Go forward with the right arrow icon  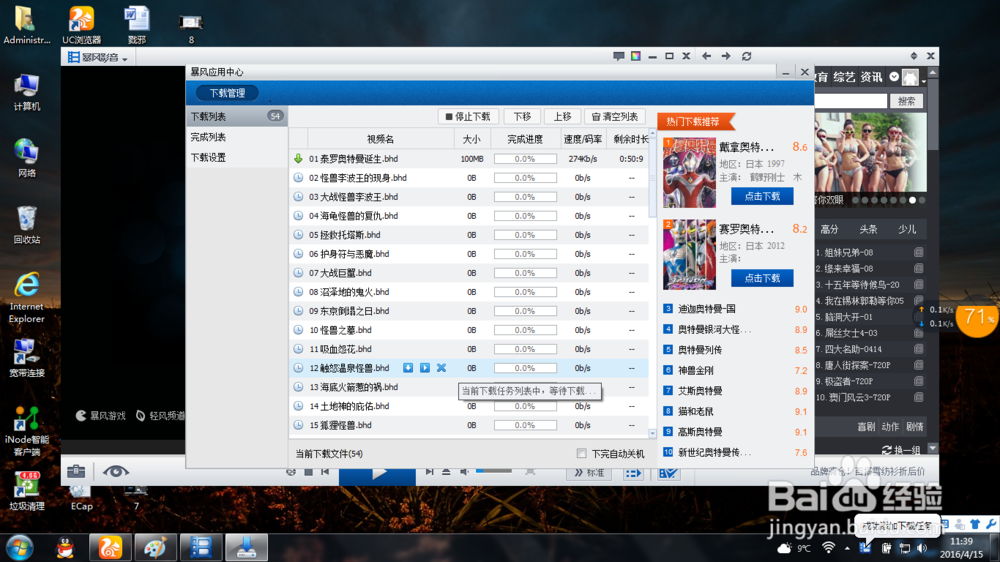click(726, 56)
